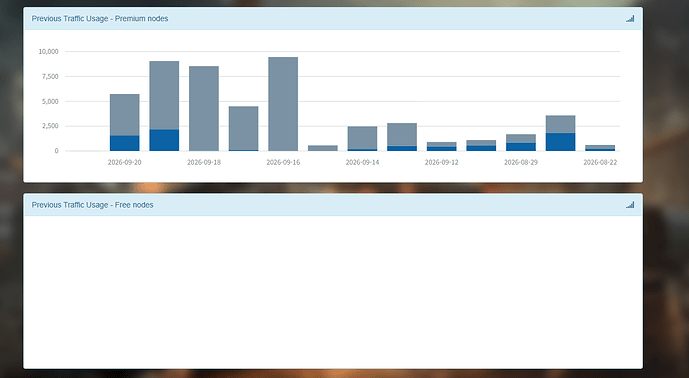Click blue segment between 2026-08-29 and 2026-08-22

pos(560,142)
